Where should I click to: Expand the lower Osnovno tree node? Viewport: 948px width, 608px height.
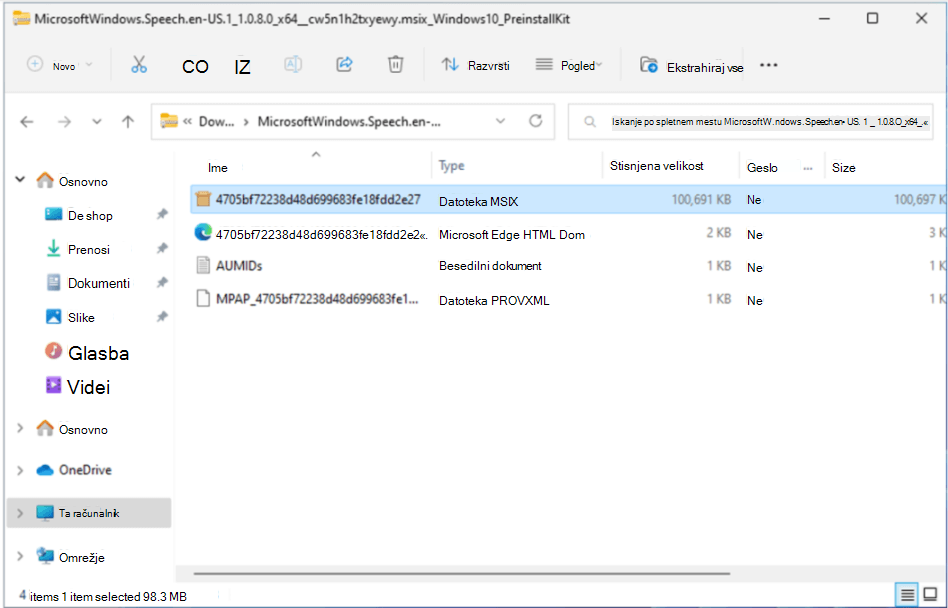click(x=20, y=429)
